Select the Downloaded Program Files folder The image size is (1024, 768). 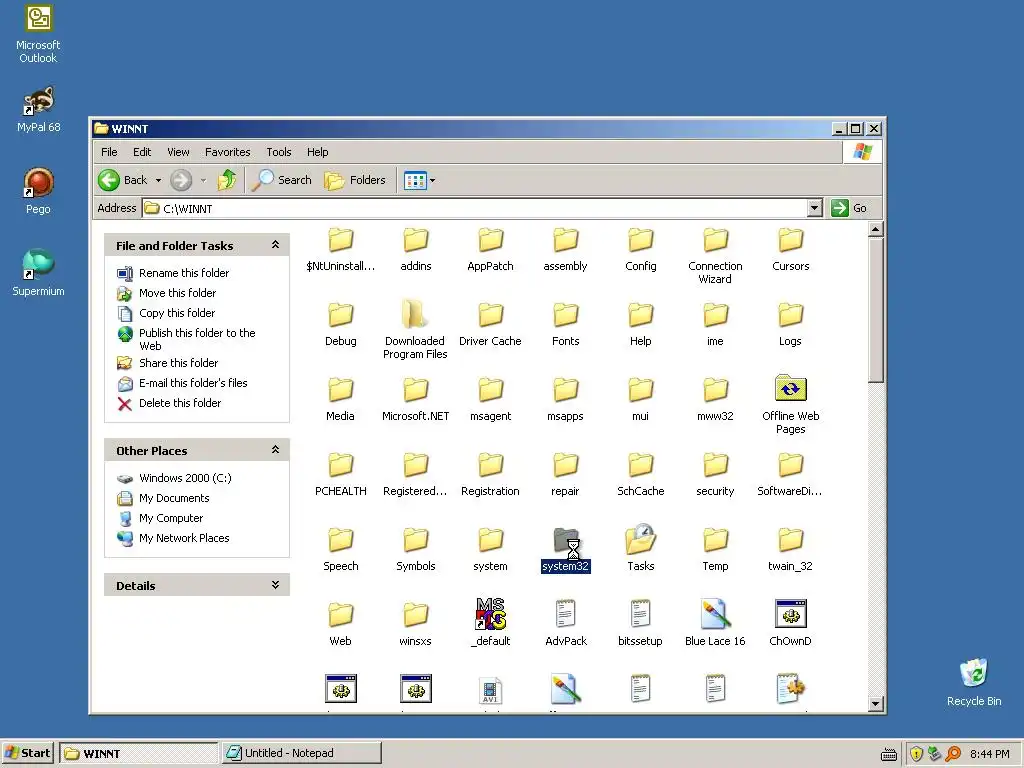tap(415, 329)
